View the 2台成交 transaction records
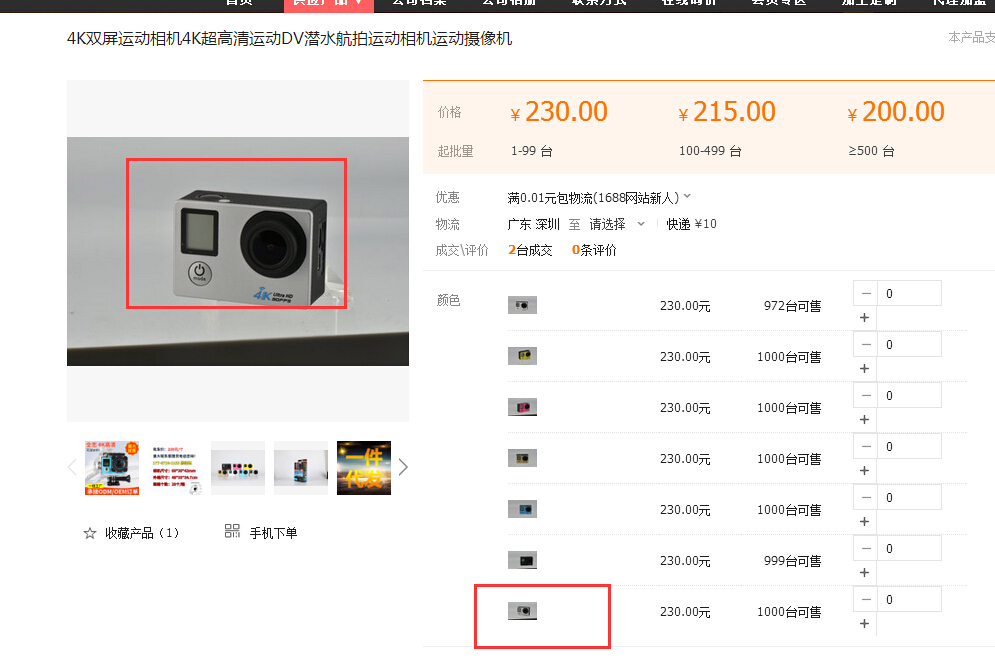The width and height of the screenshot is (995, 665). point(530,250)
